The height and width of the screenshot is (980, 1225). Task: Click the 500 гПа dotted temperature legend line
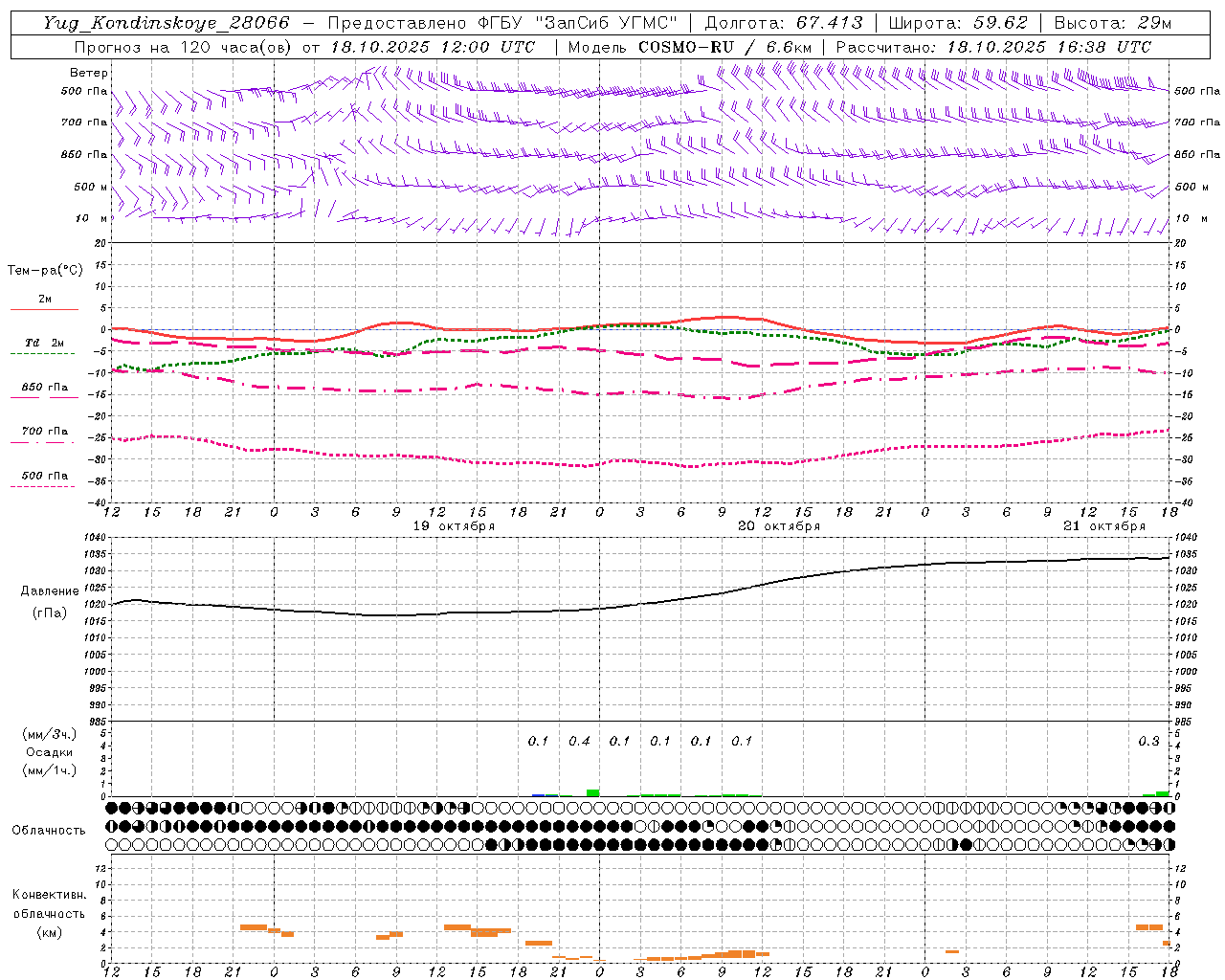click(x=43, y=486)
